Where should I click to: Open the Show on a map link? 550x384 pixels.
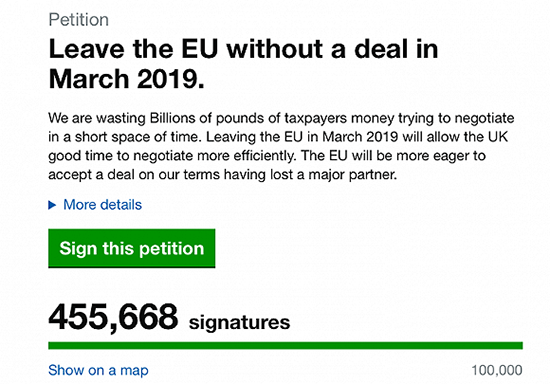pos(98,370)
